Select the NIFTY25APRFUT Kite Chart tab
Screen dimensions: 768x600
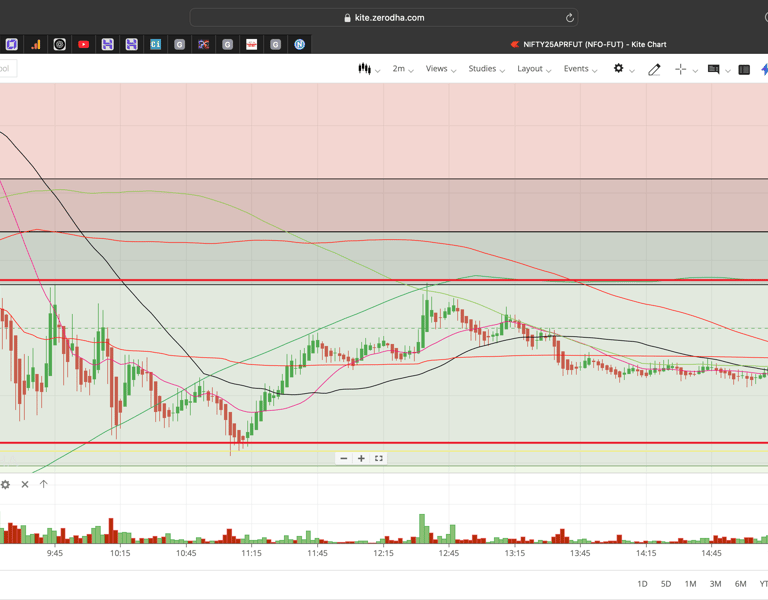tap(588, 44)
